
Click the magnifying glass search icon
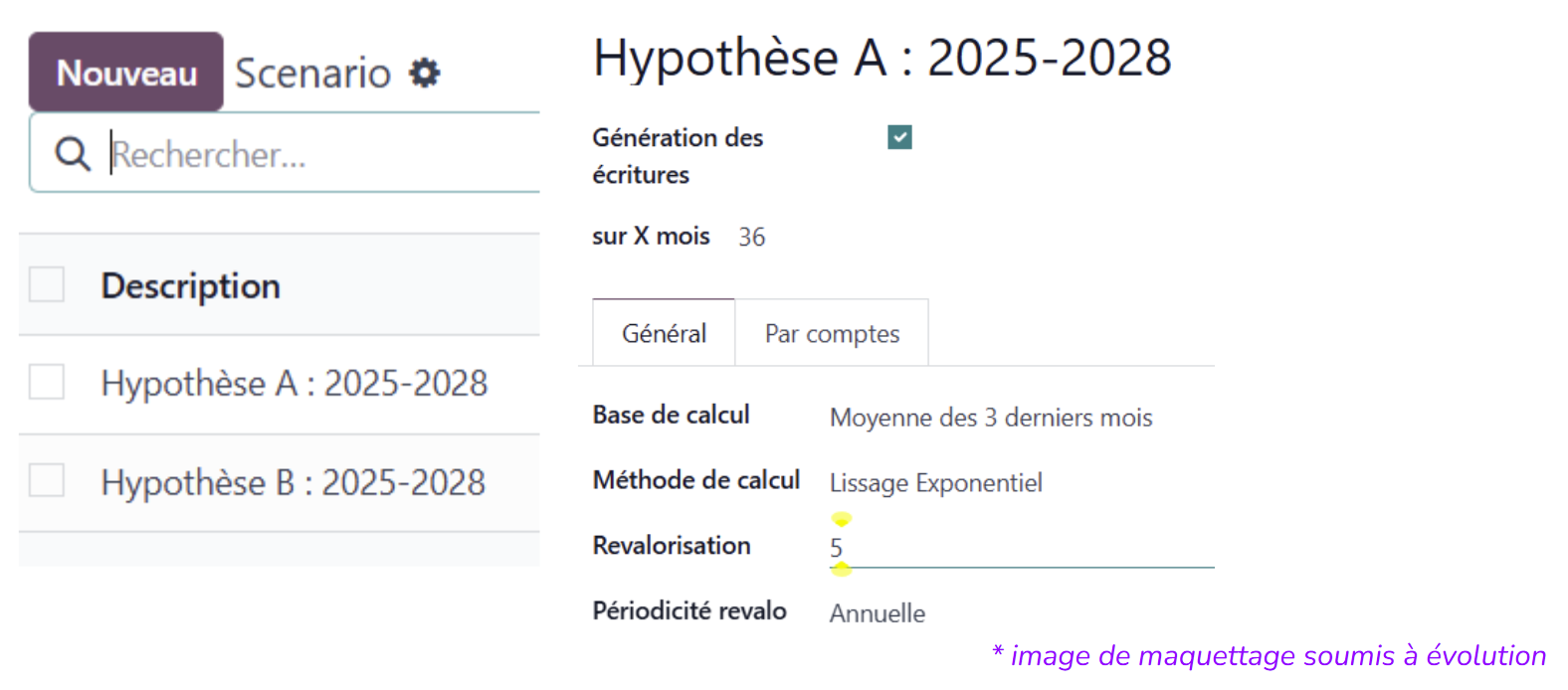tap(73, 154)
